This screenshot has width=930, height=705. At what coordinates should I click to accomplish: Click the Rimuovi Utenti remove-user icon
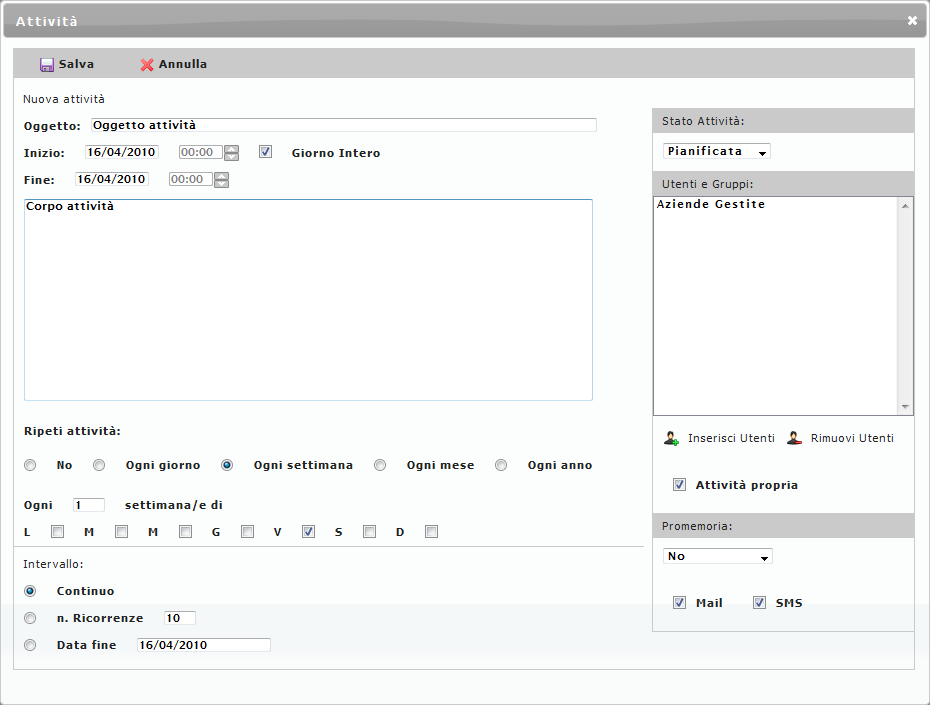[x=794, y=439]
